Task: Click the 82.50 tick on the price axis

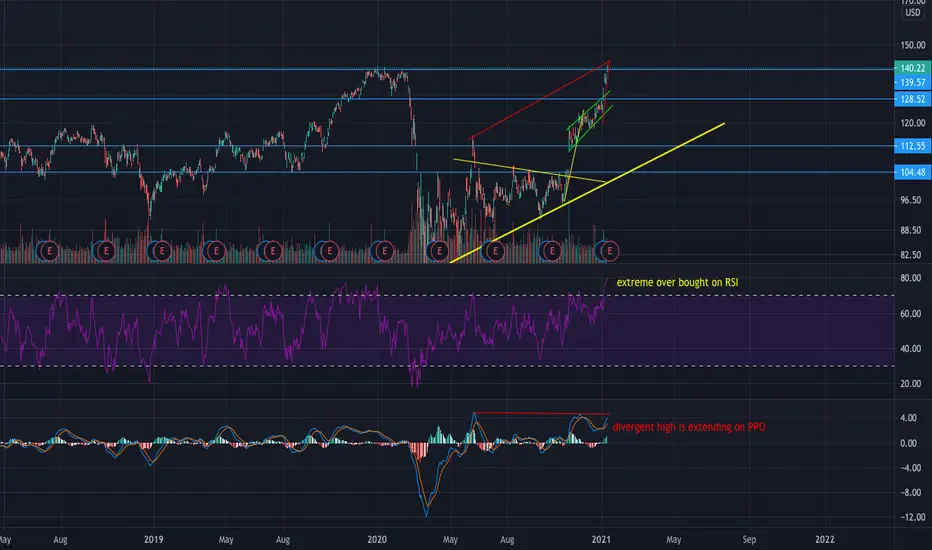Action: pyautogui.click(x=912, y=254)
